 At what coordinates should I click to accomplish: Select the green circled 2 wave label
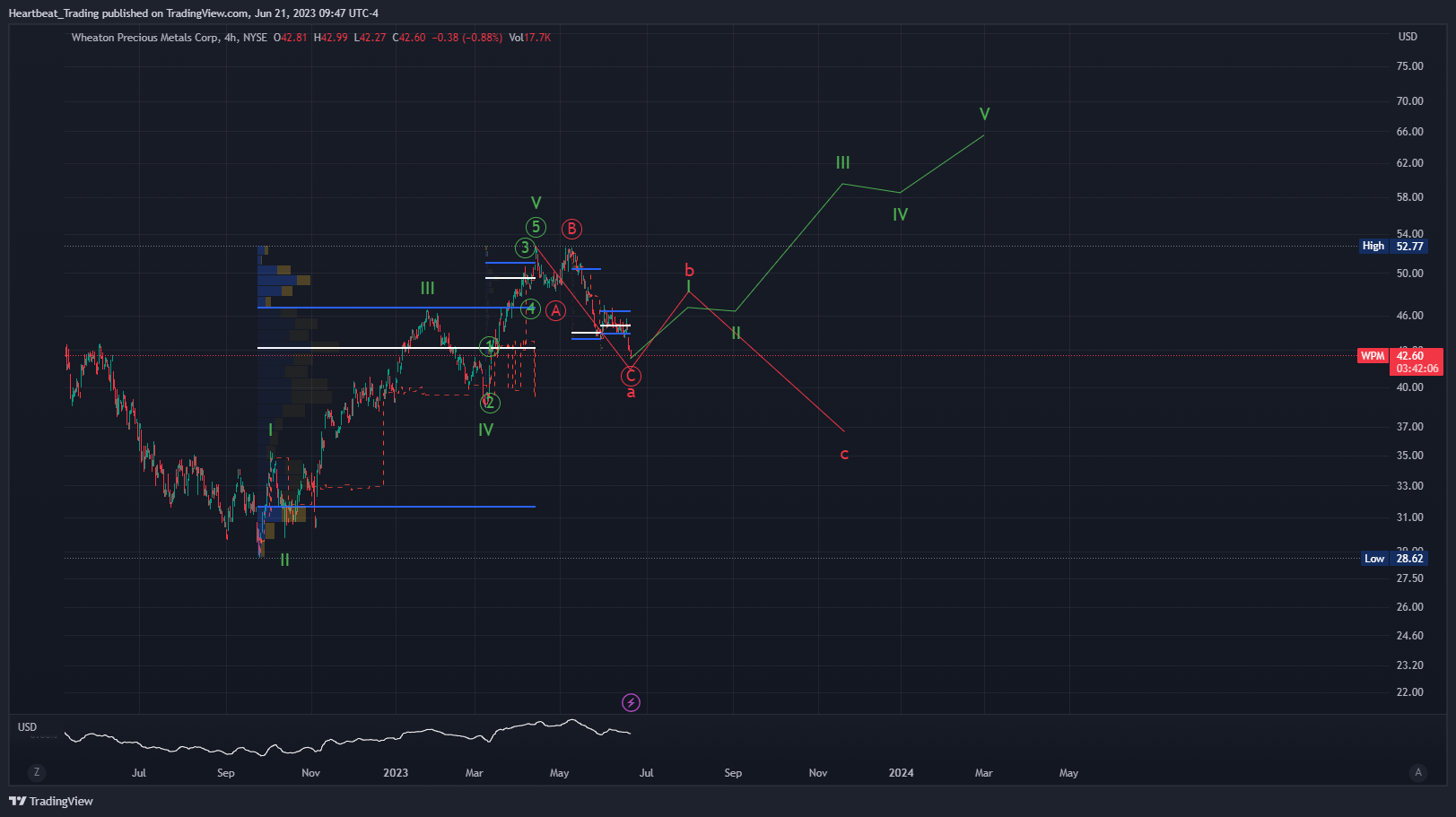pyautogui.click(x=490, y=403)
